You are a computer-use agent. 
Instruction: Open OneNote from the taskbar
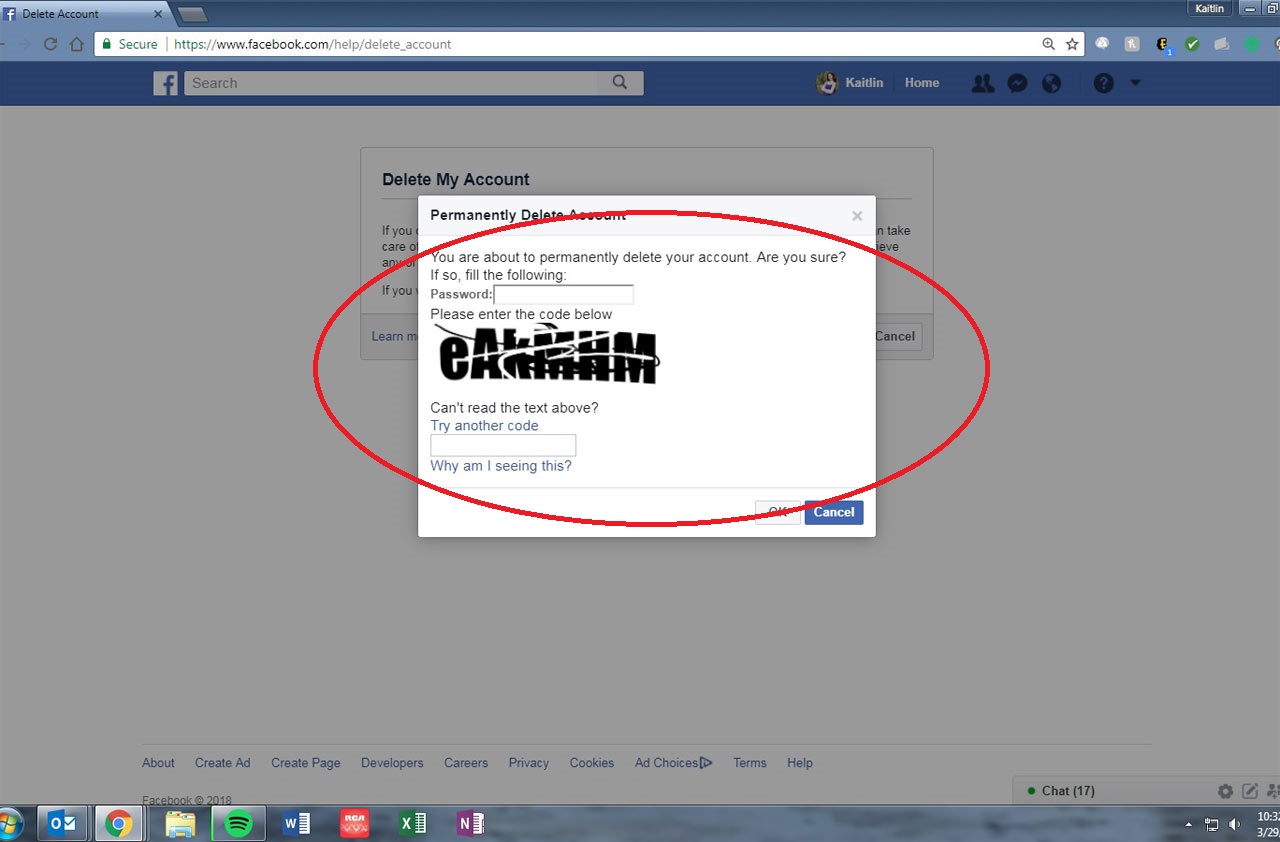pyautogui.click(x=470, y=824)
